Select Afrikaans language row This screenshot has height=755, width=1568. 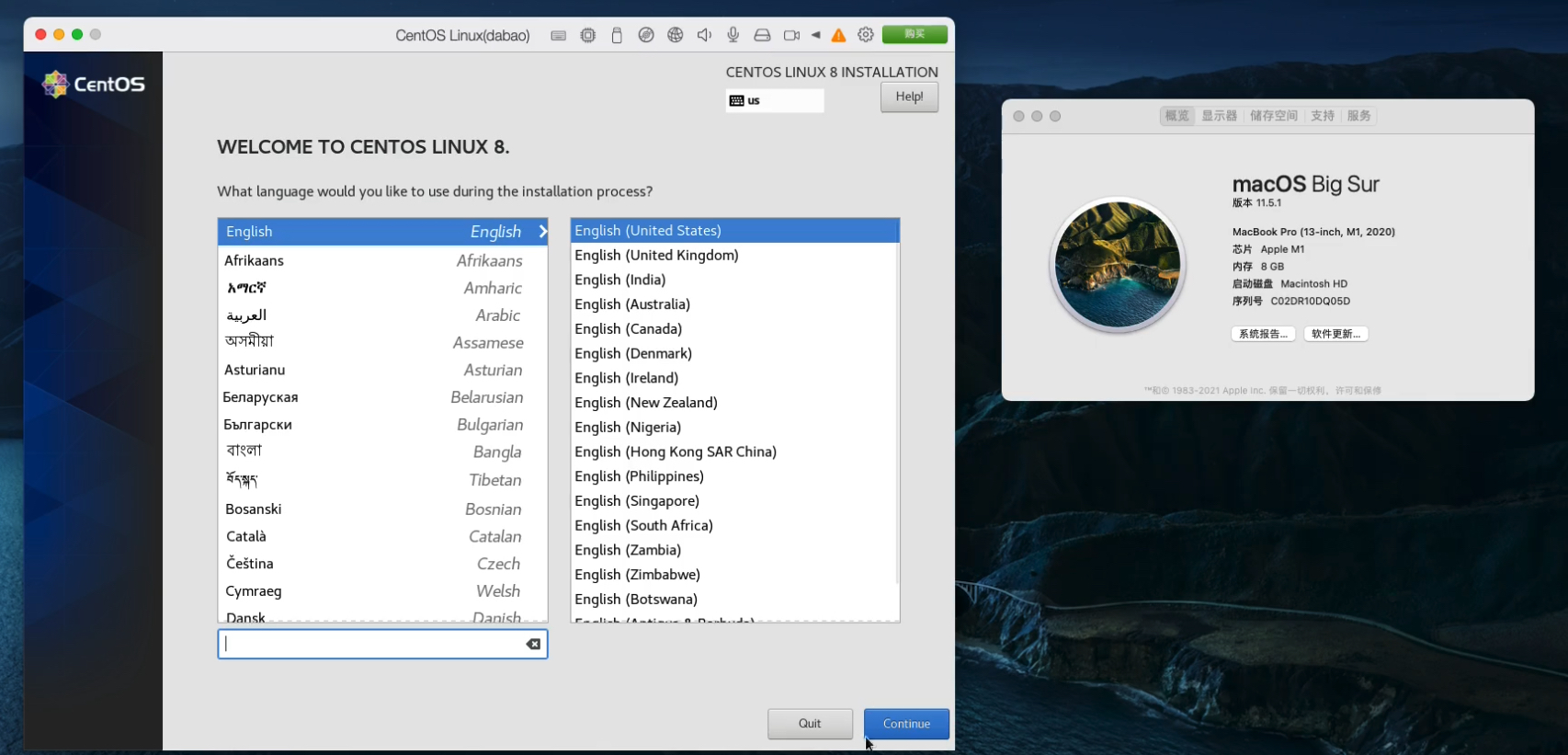point(382,260)
